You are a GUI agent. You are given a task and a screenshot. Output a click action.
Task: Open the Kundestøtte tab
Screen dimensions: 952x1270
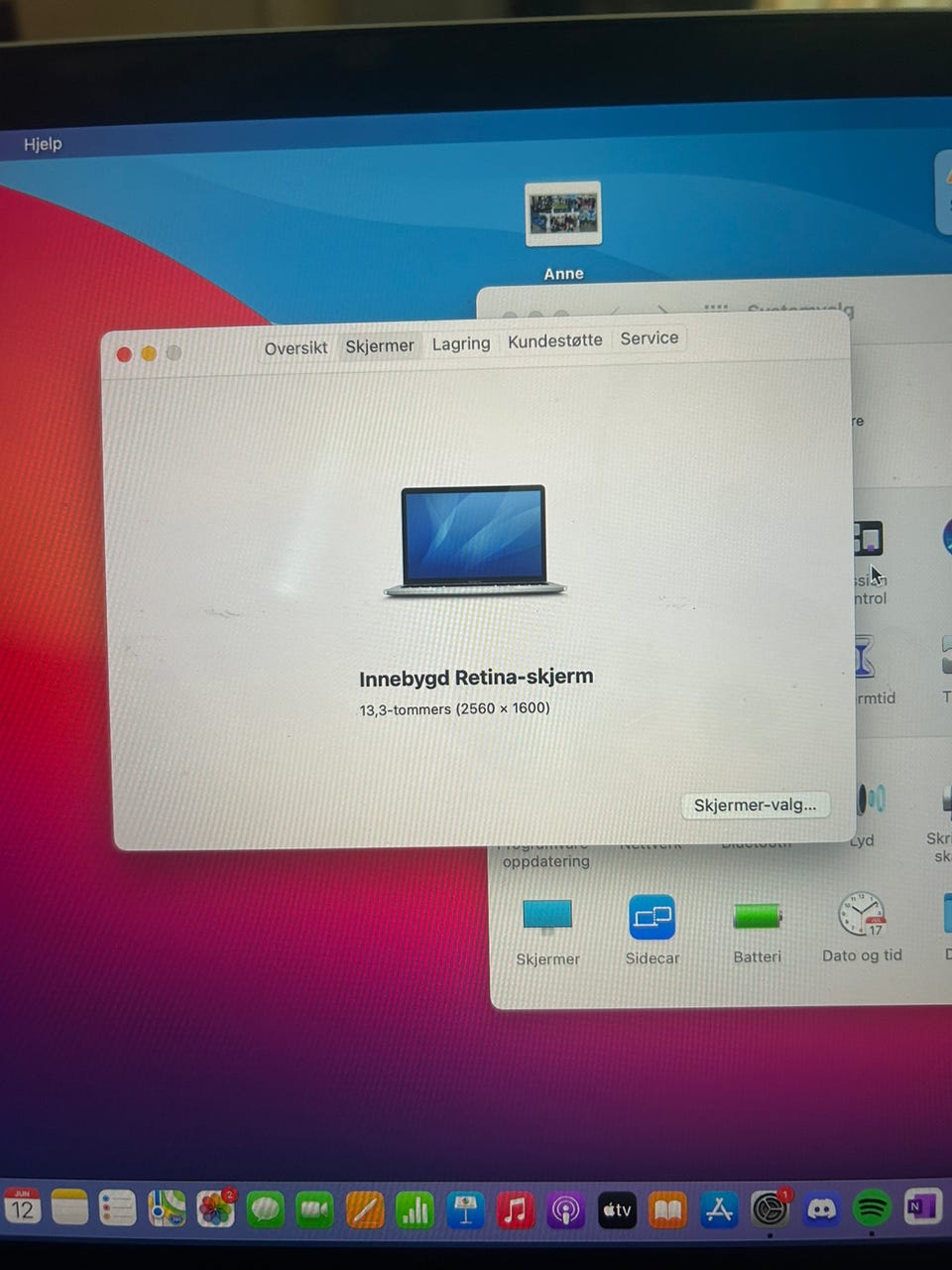coord(555,340)
